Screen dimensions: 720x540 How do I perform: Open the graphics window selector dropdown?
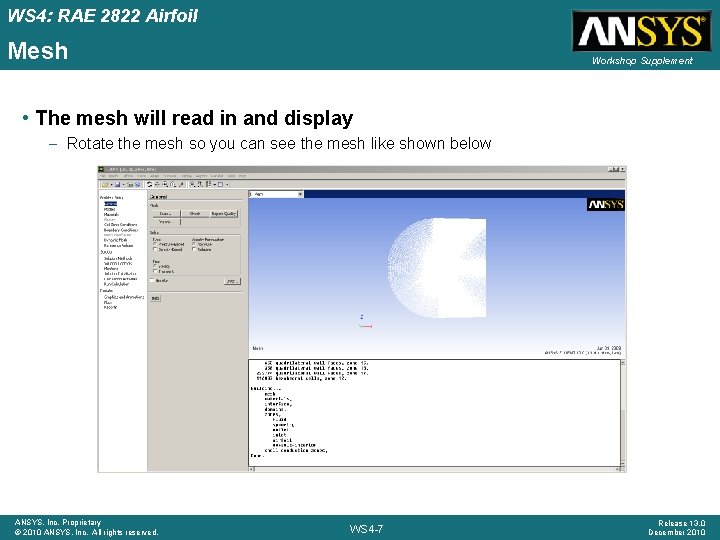300,194
